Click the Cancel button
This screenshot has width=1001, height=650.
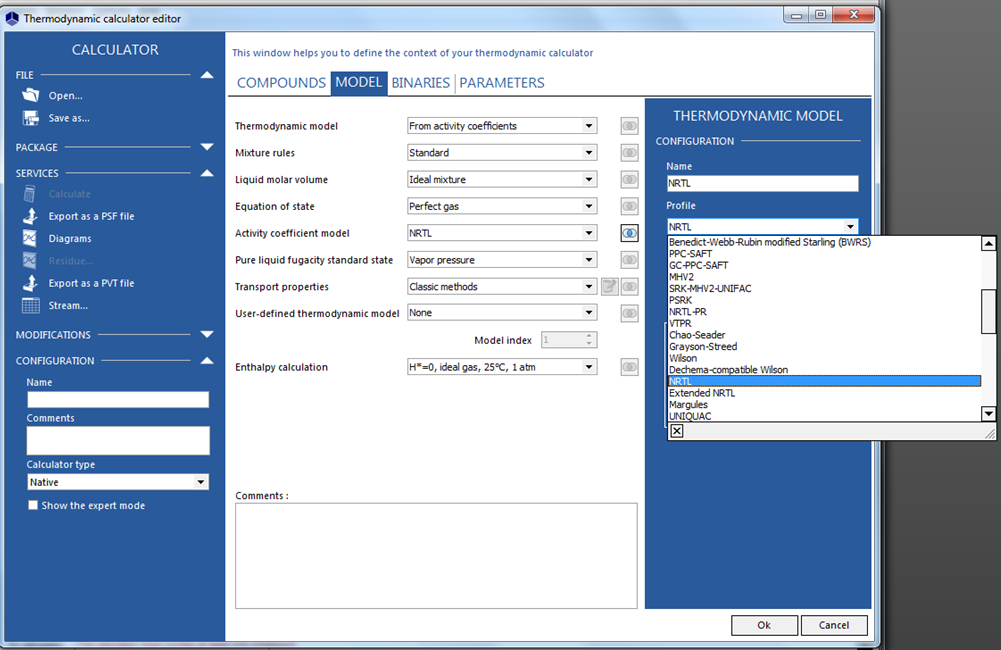pyautogui.click(x=834, y=625)
